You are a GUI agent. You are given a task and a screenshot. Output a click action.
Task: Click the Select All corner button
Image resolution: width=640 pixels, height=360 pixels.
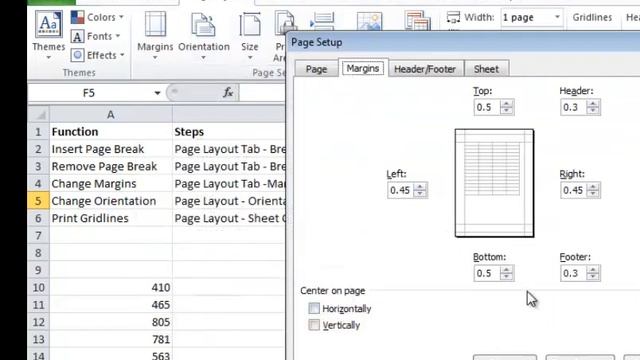tap(39, 115)
